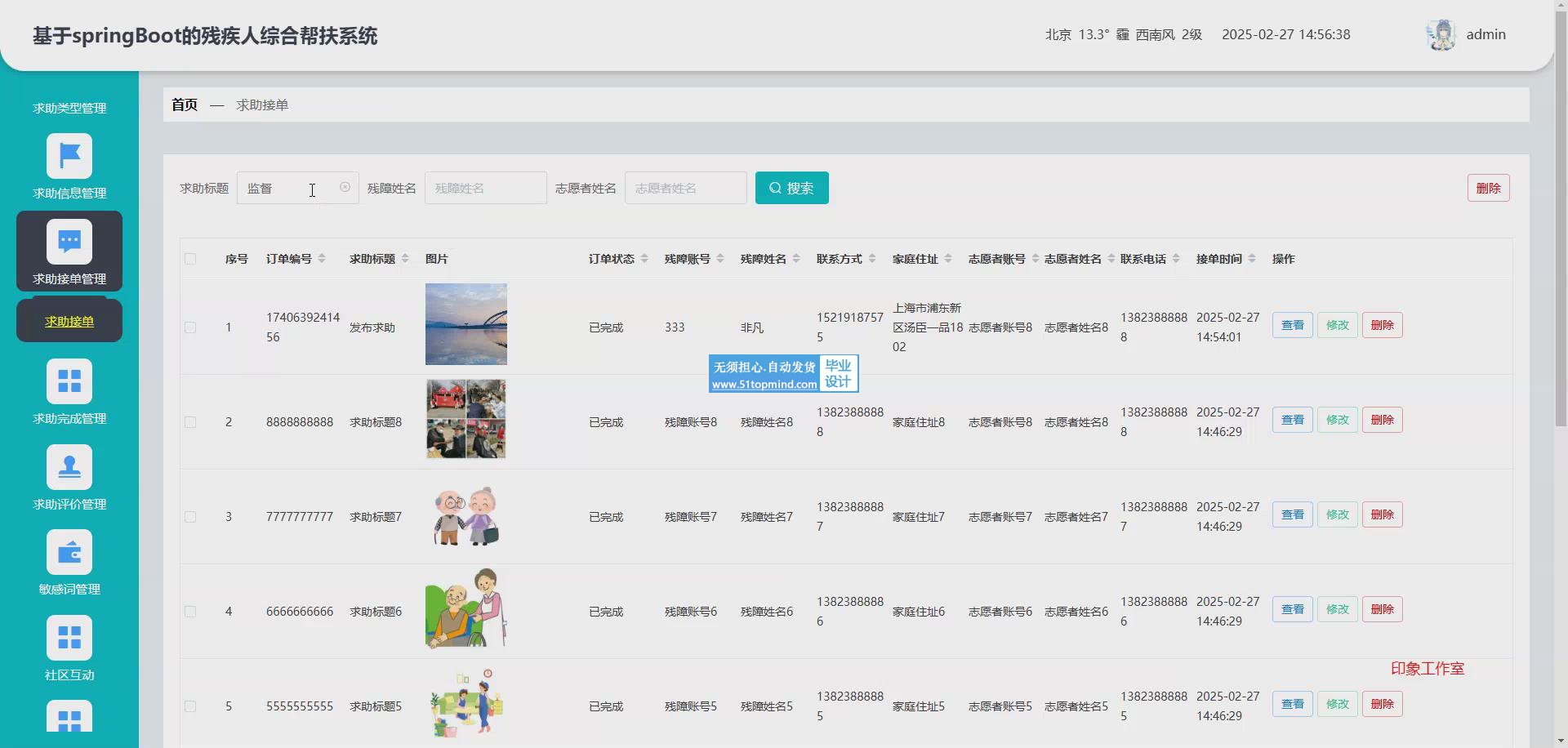Screen dimensions: 1568x748
Task: Tick the checkbox for row 3
Action: (190, 517)
